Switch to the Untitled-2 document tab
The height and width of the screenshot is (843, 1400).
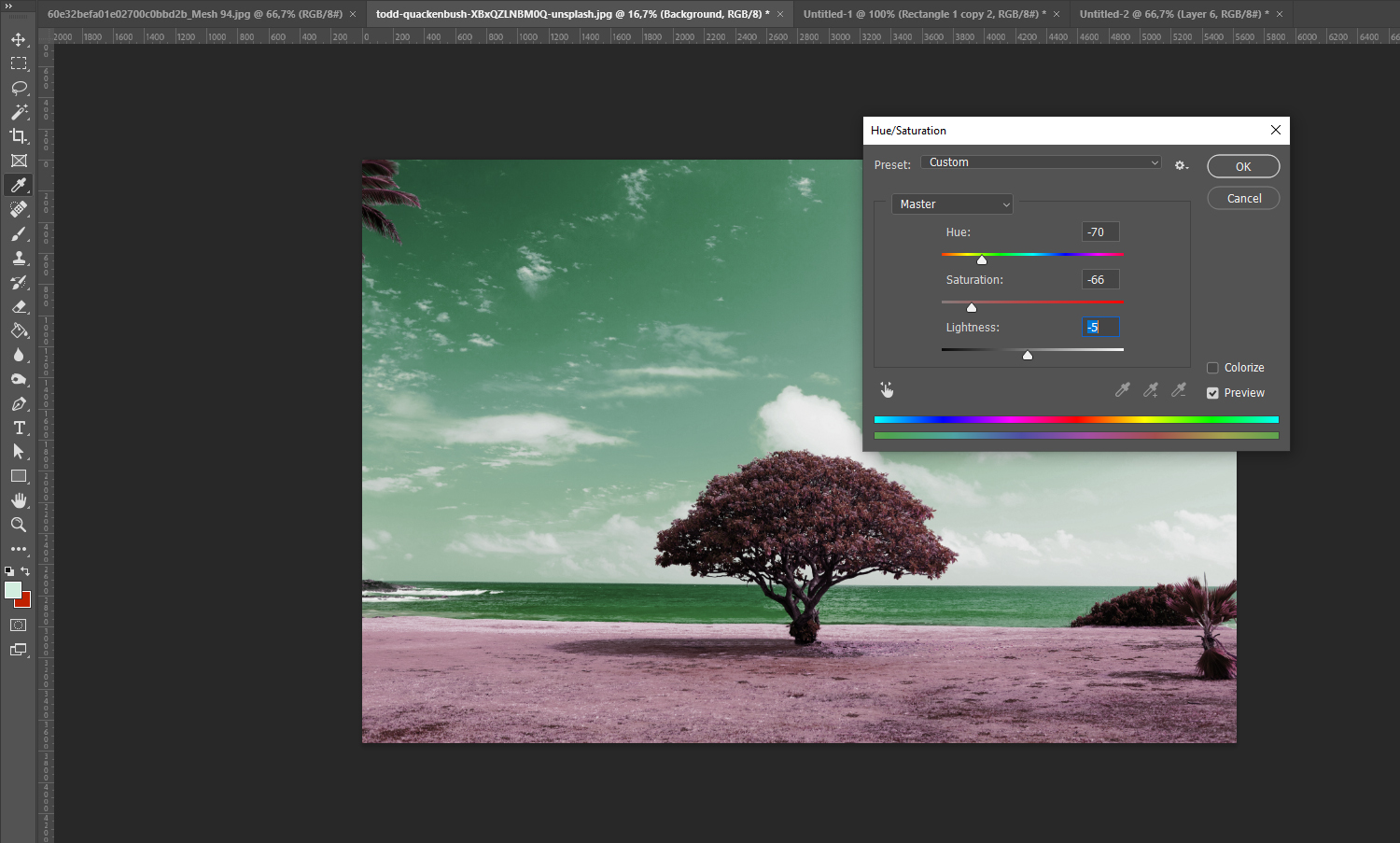(1174, 14)
